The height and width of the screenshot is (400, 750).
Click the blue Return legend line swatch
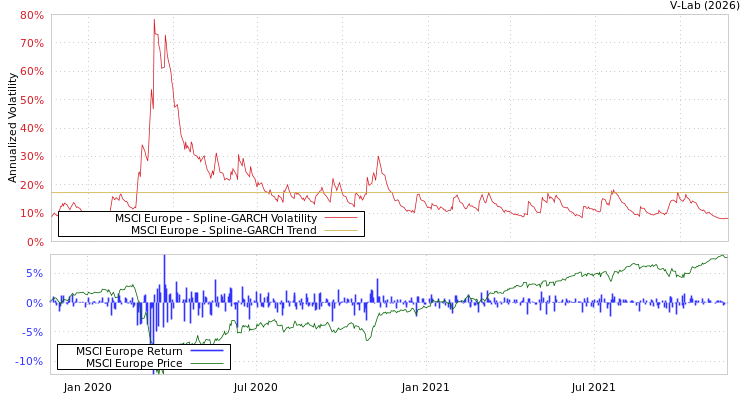point(206,351)
